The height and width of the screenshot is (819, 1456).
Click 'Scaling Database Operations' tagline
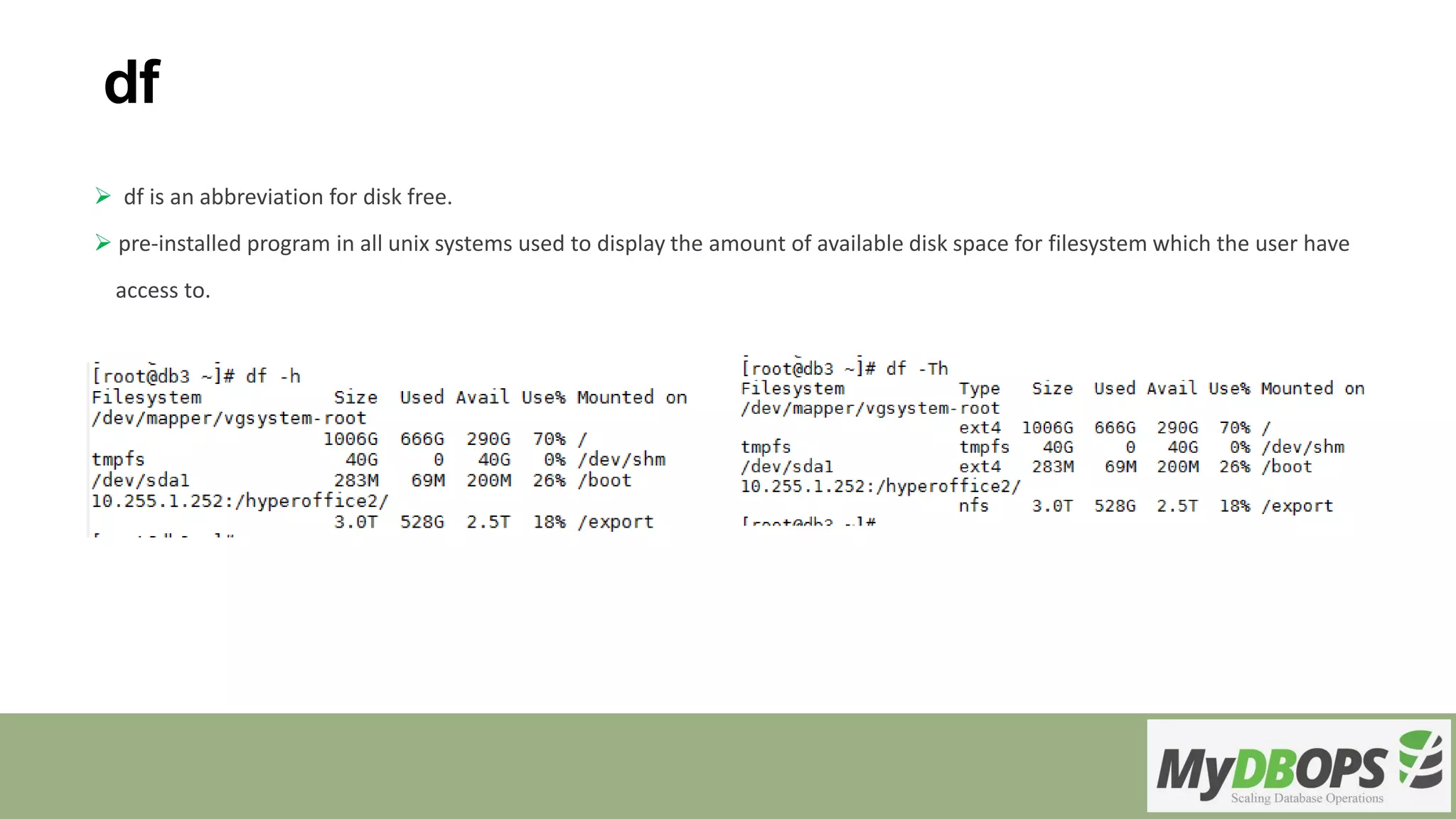tap(1307, 798)
